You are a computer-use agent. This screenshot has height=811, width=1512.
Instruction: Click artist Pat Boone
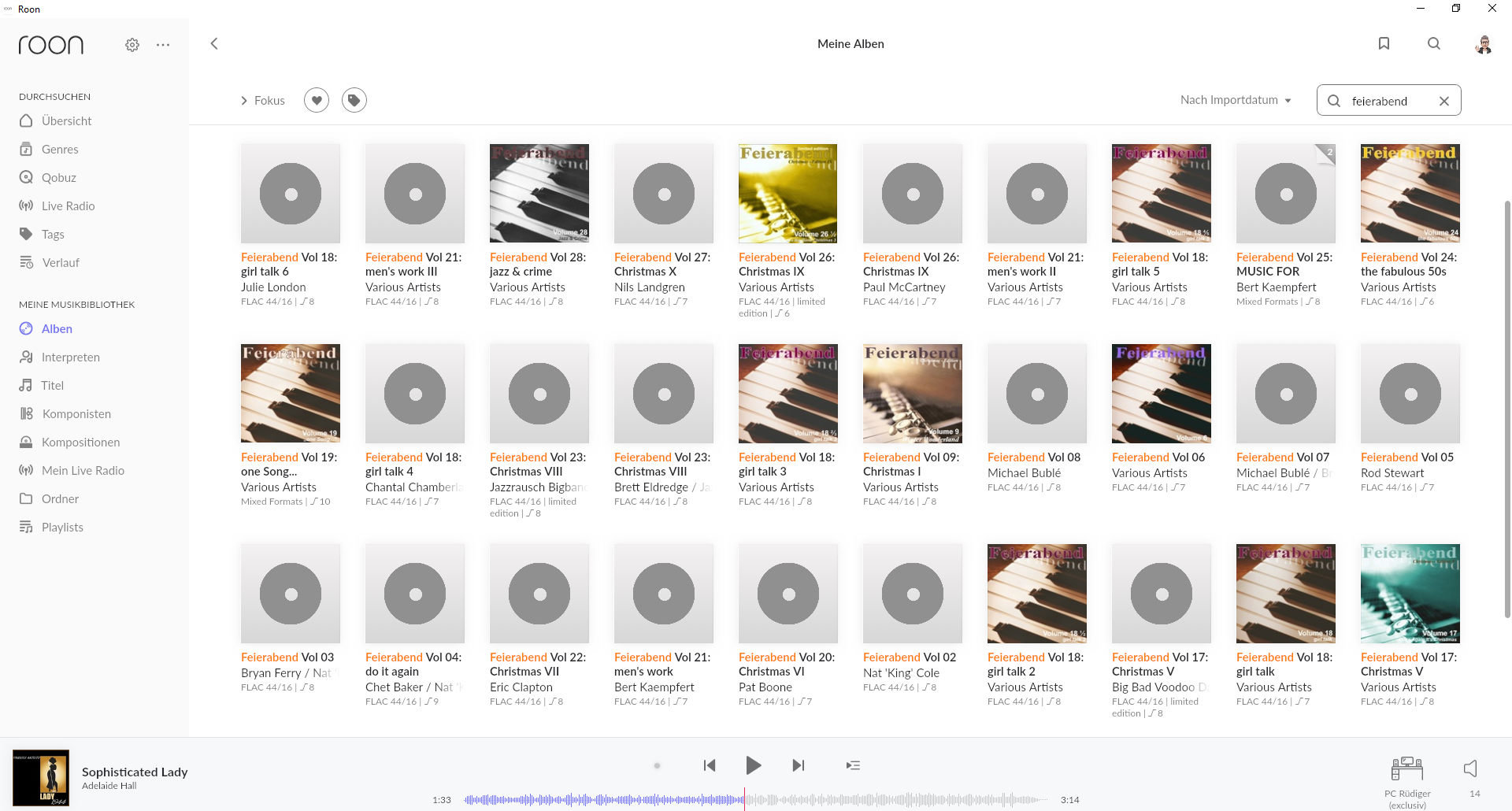point(765,687)
